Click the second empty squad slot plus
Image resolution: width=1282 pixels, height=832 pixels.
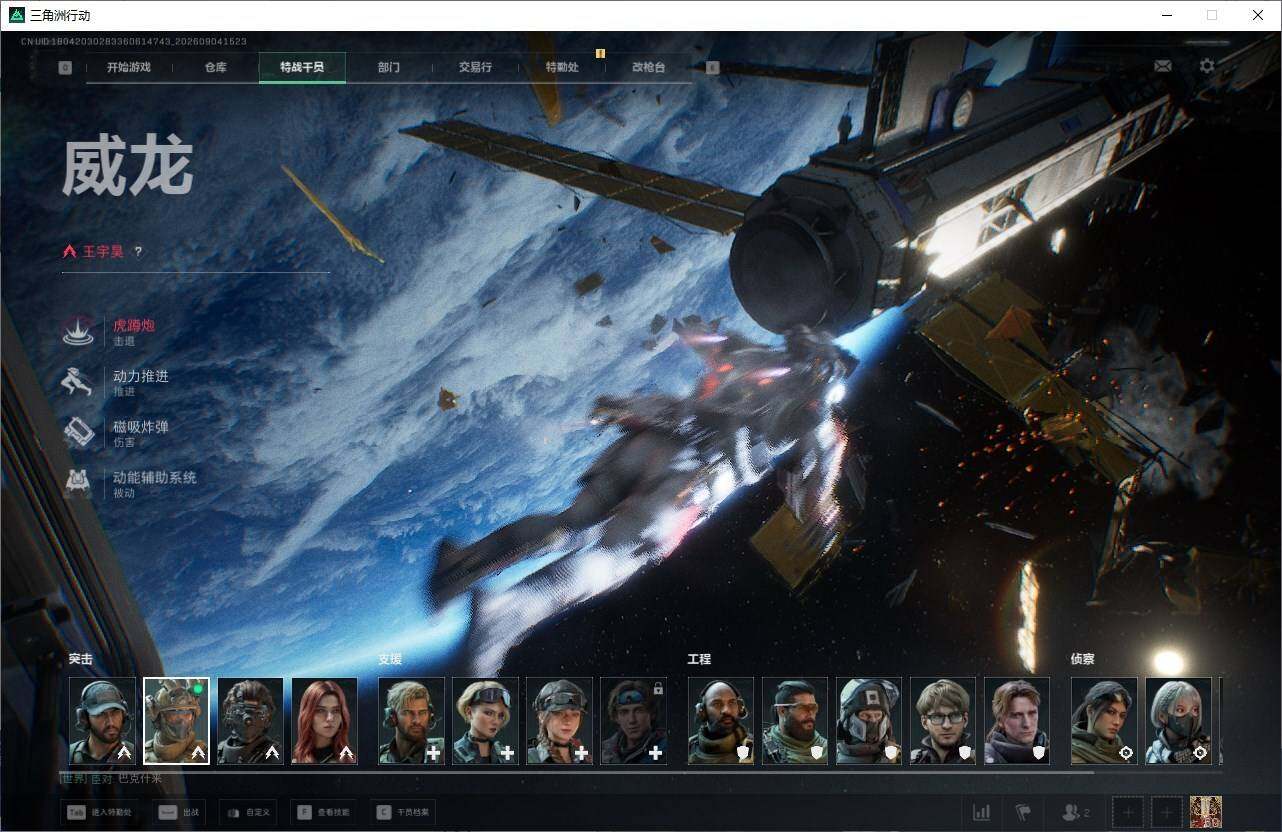click(x=1166, y=812)
